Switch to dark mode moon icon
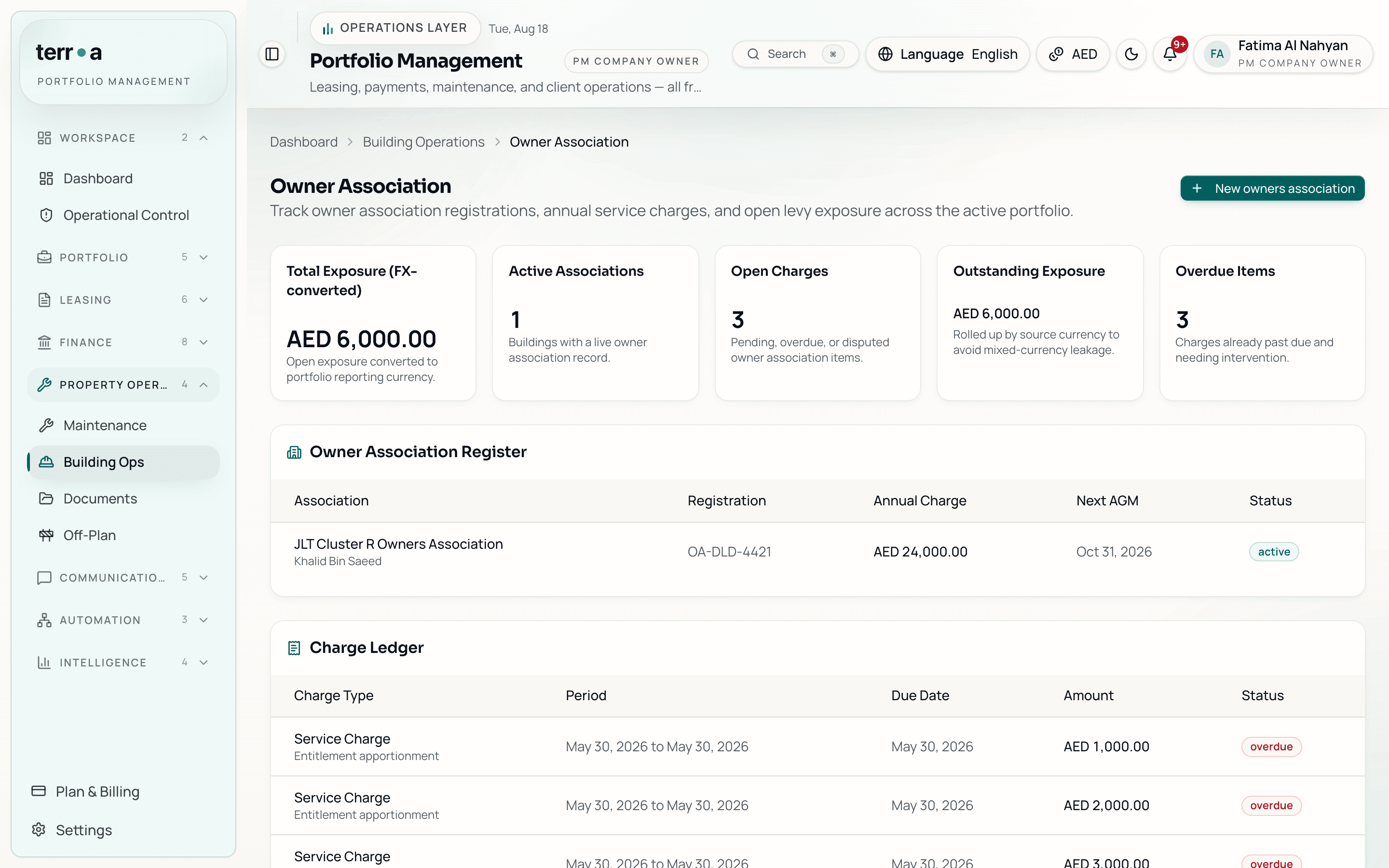The width and height of the screenshot is (1389, 868). click(x=1130, y=54)
